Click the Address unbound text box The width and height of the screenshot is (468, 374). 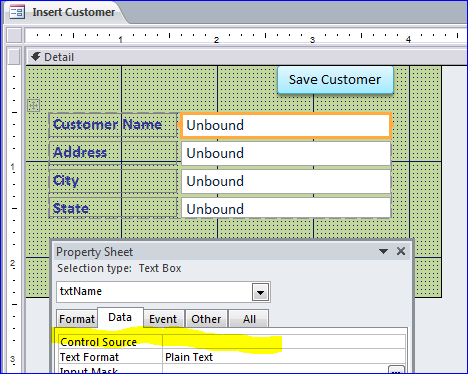click(286, 153)
